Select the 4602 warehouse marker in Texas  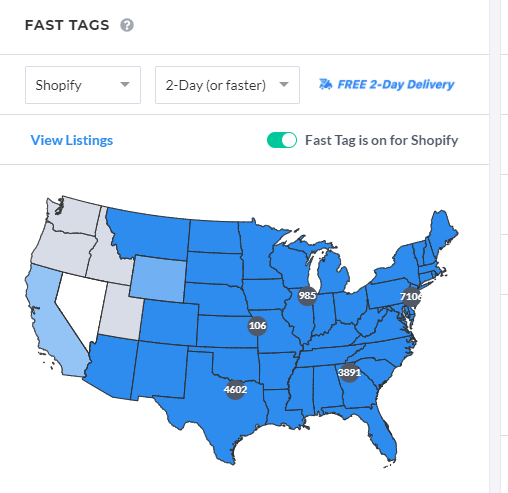tap(235, 390)
